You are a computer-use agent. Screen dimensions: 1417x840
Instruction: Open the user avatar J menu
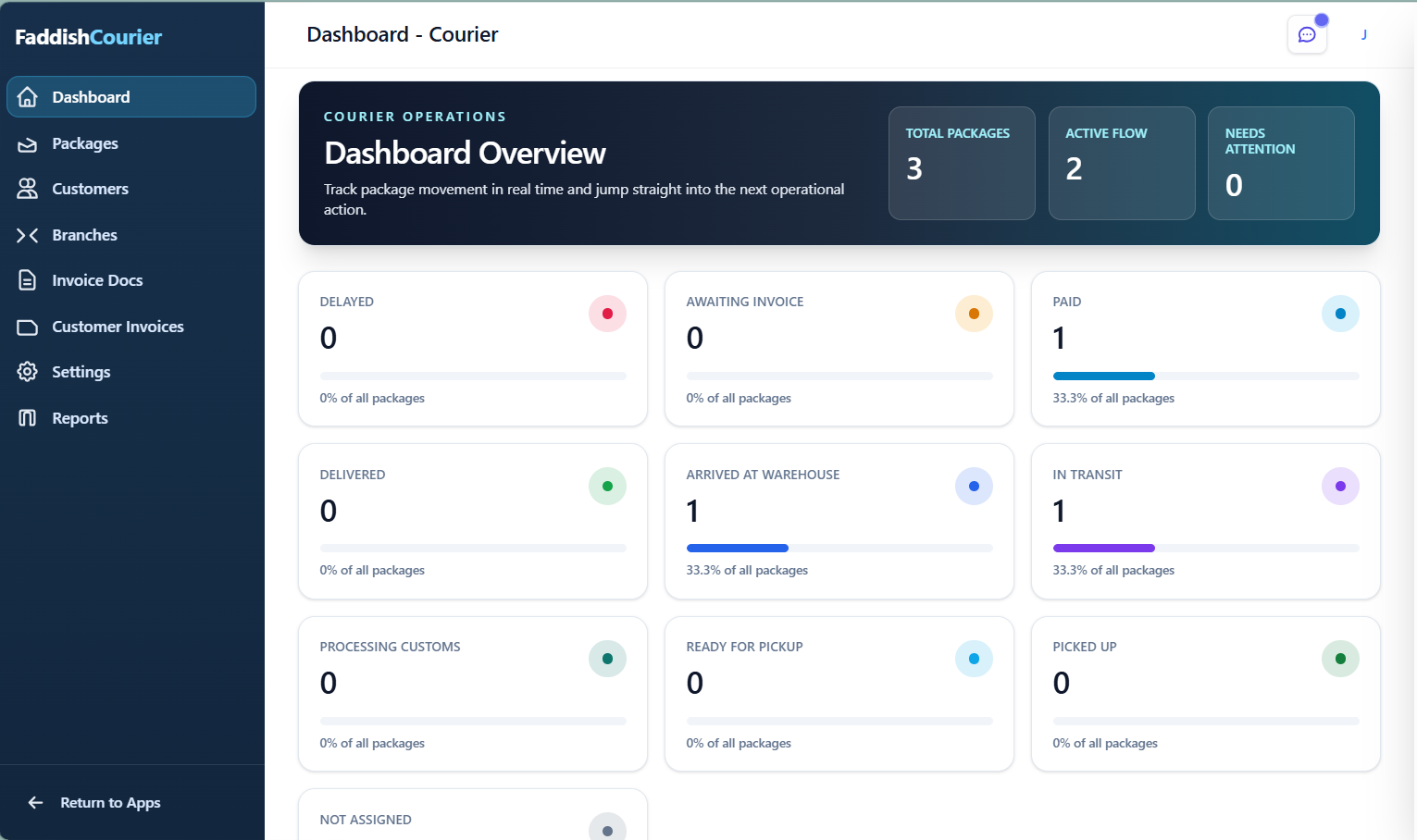coord(1363,35)
